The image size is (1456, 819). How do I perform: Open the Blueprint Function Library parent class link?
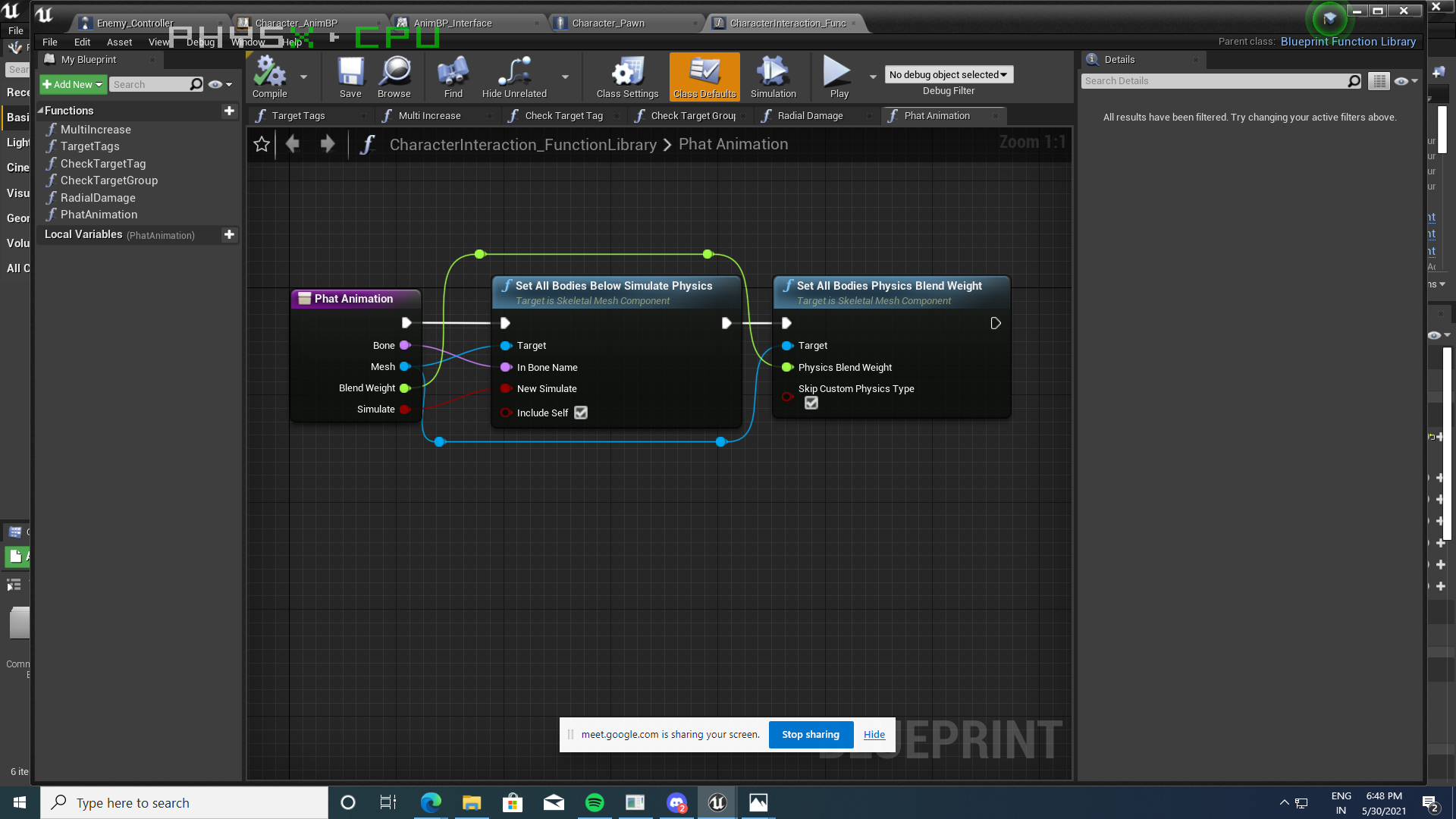tap(1348, 42)
